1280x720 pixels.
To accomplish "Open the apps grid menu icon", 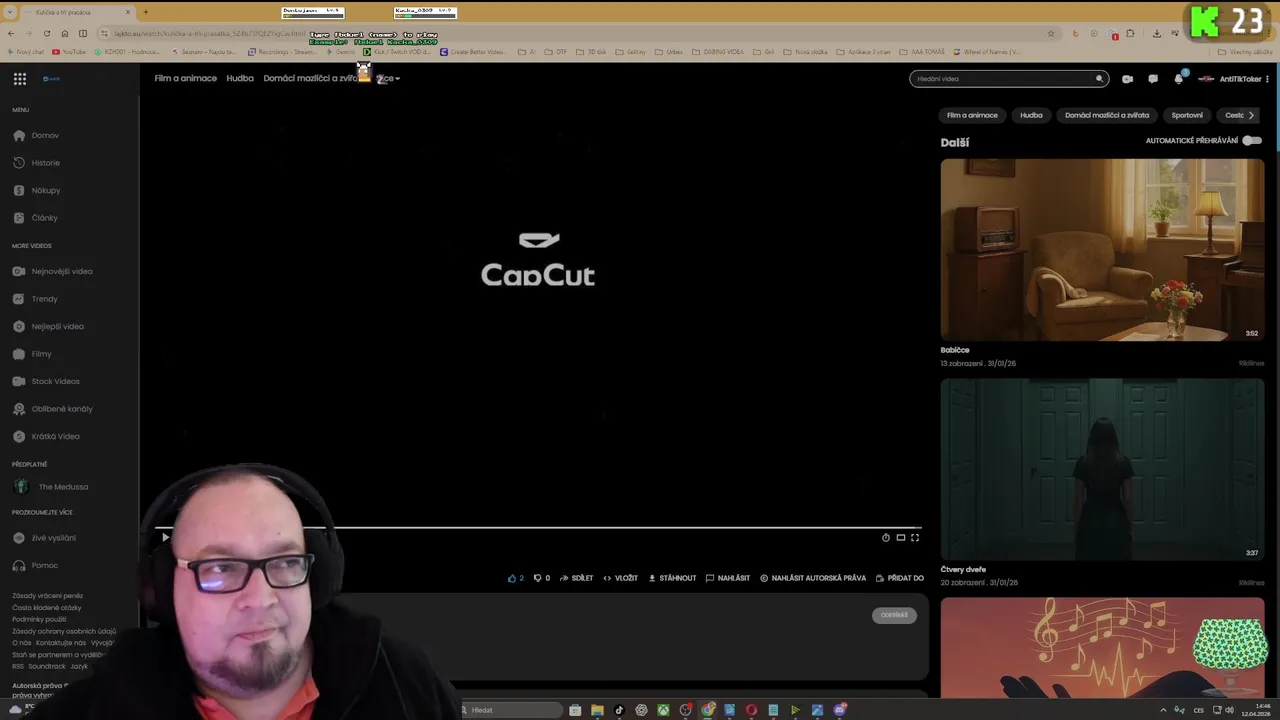I will pos(20,79).
